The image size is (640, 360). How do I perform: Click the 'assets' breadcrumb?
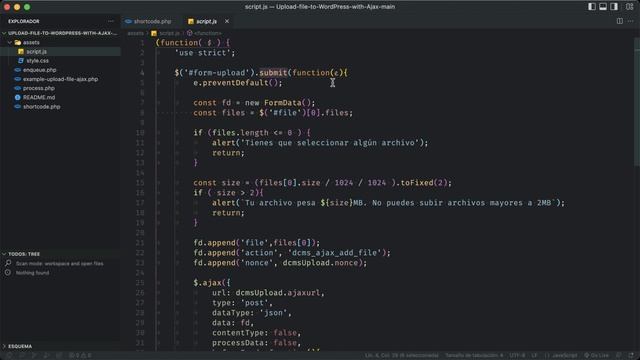pos(136,33)
